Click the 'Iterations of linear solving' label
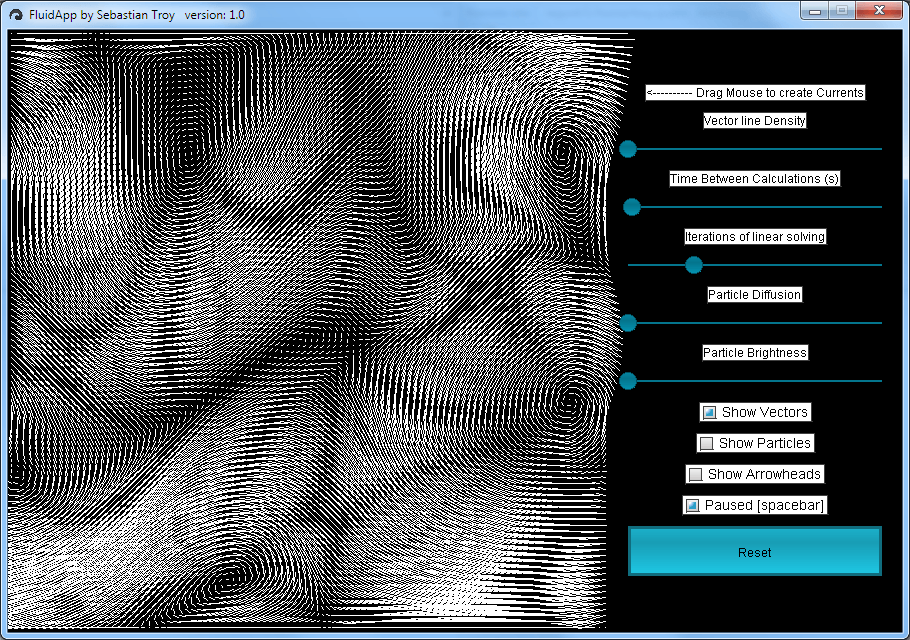 point(754,237)
